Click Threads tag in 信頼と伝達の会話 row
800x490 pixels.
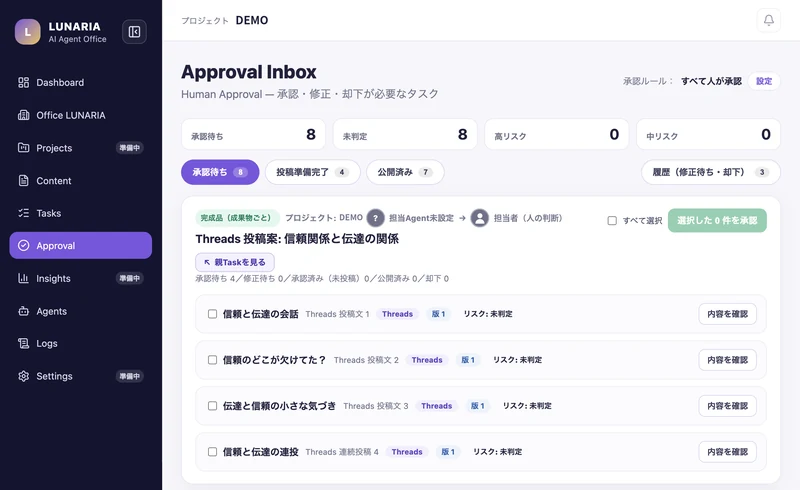[x=397, y=314]
